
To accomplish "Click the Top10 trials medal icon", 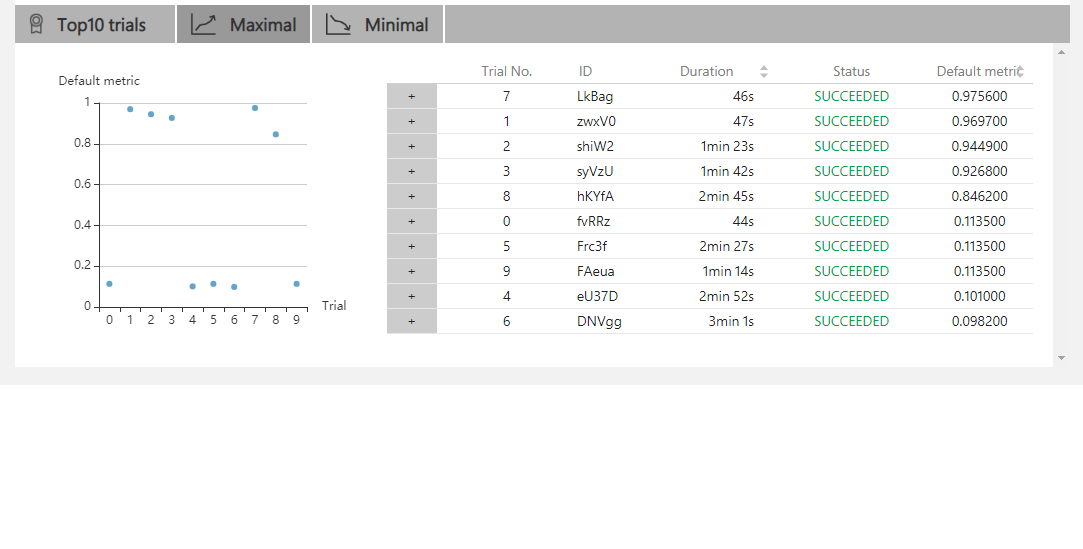I will [36, 24].
